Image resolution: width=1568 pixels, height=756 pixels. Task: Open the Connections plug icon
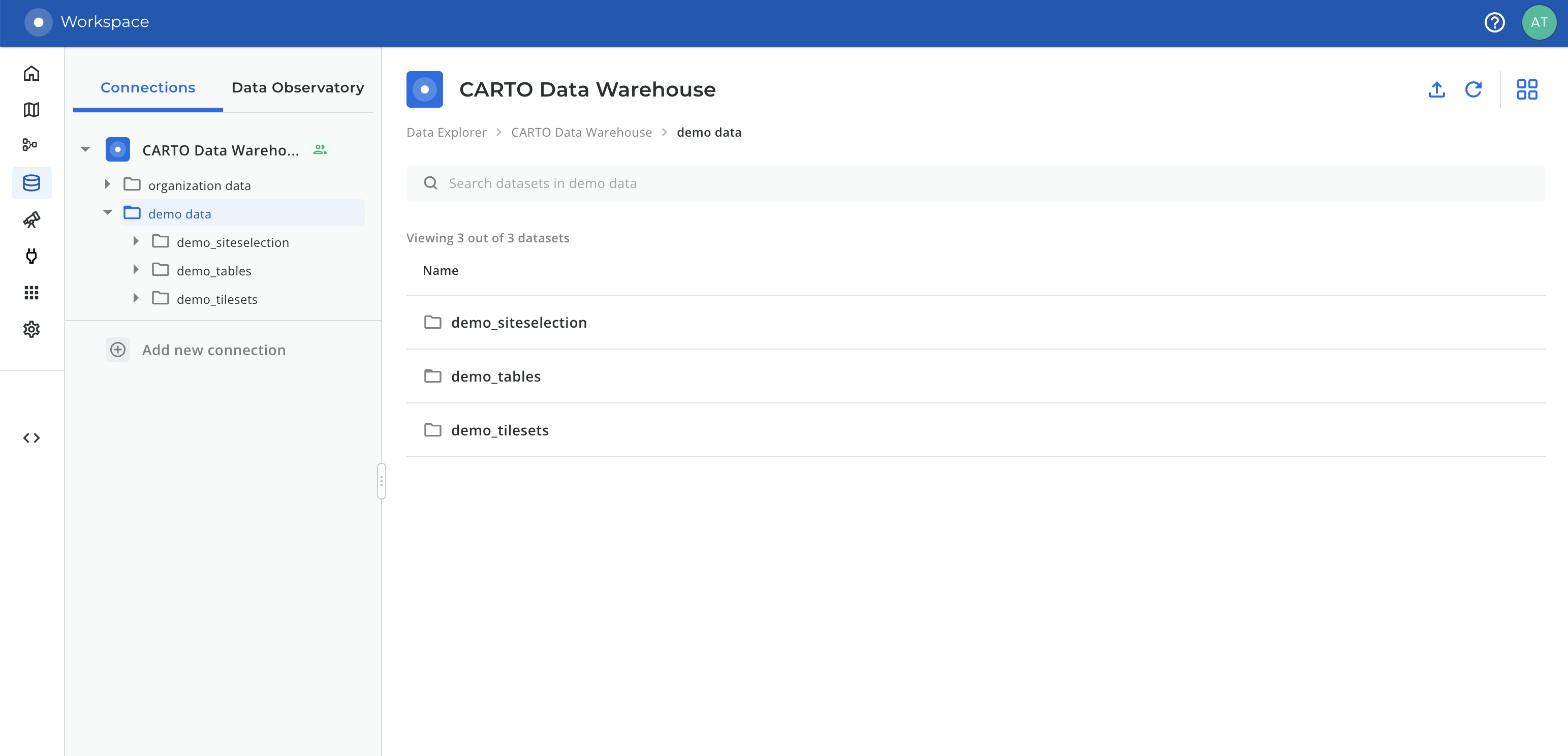(x=32, y=256)
